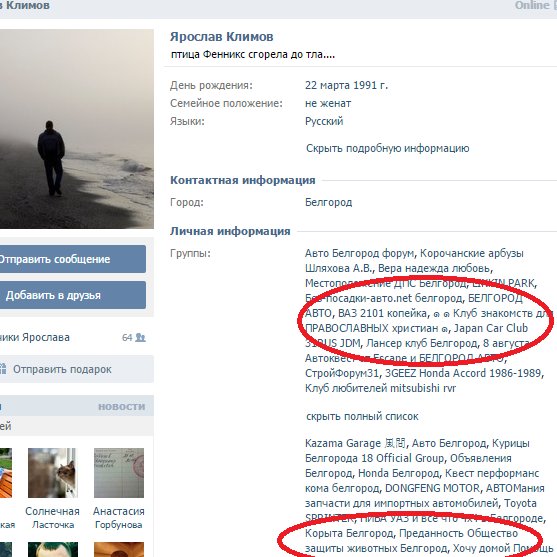Open Лансер клуб Белгород group
Image resolution: width=557 pixels, height=557 pixels.
(421, 343)
